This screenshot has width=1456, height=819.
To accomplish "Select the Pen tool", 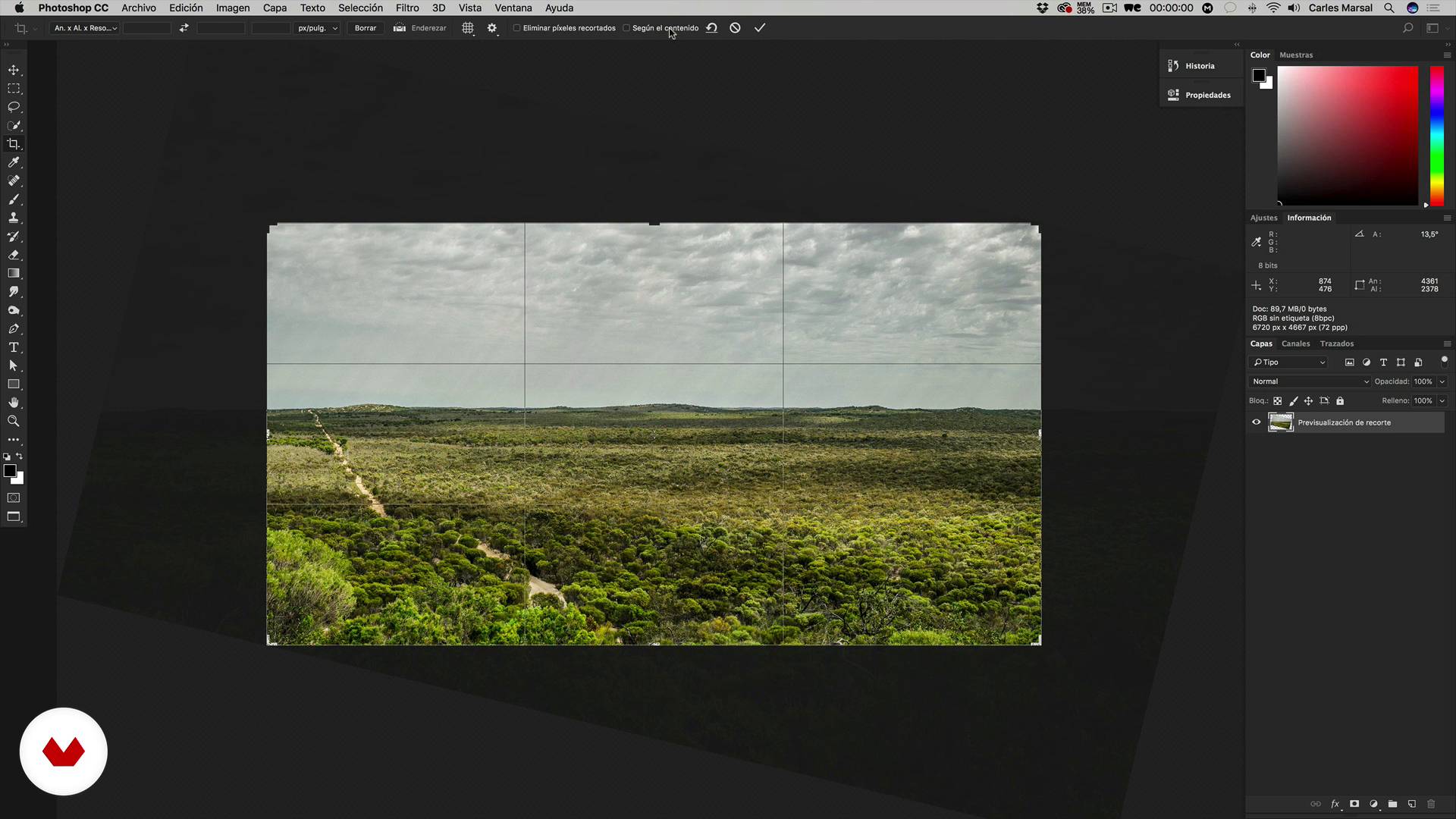I will coord(14,329).
